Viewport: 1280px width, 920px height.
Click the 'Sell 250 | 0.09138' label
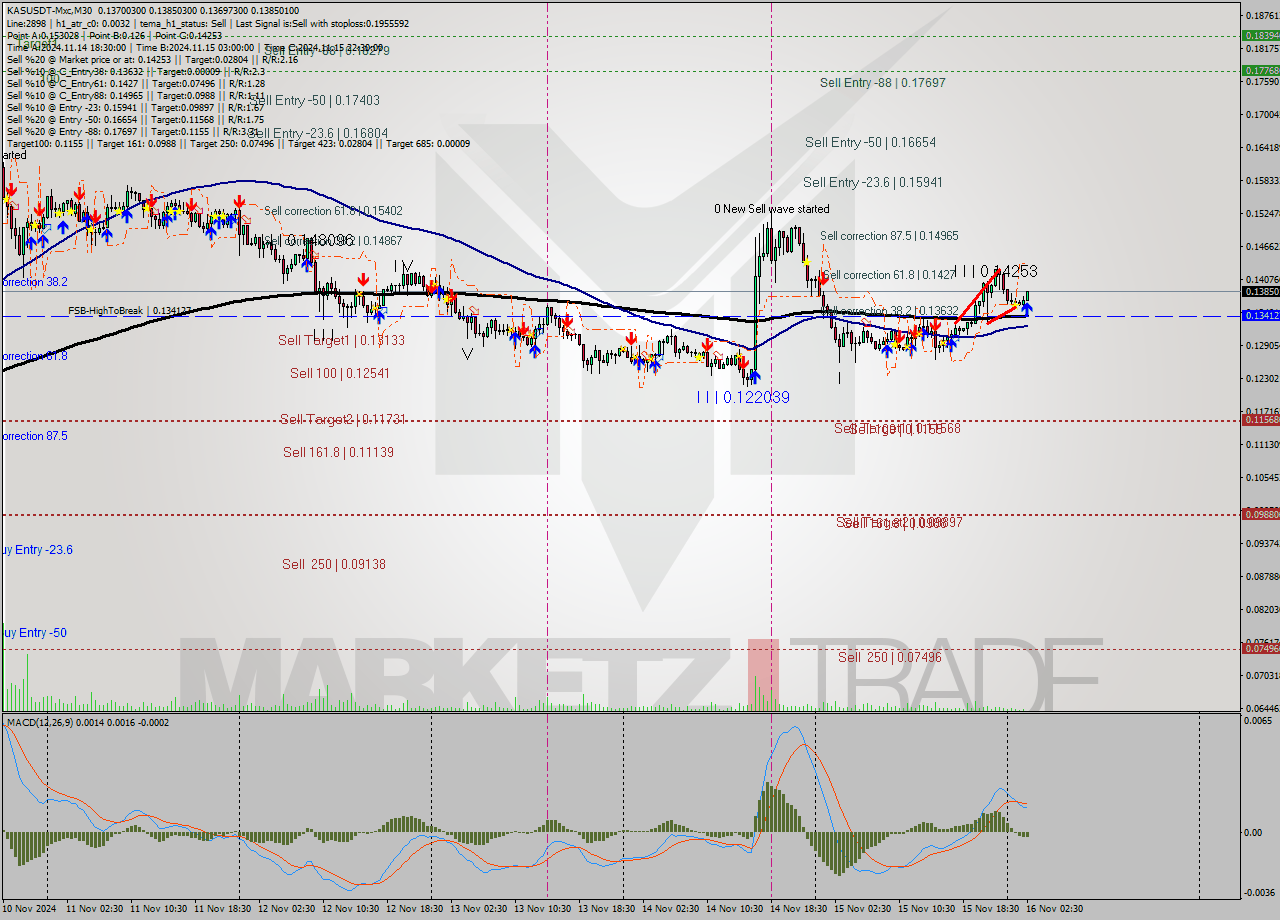click(334, 564)
